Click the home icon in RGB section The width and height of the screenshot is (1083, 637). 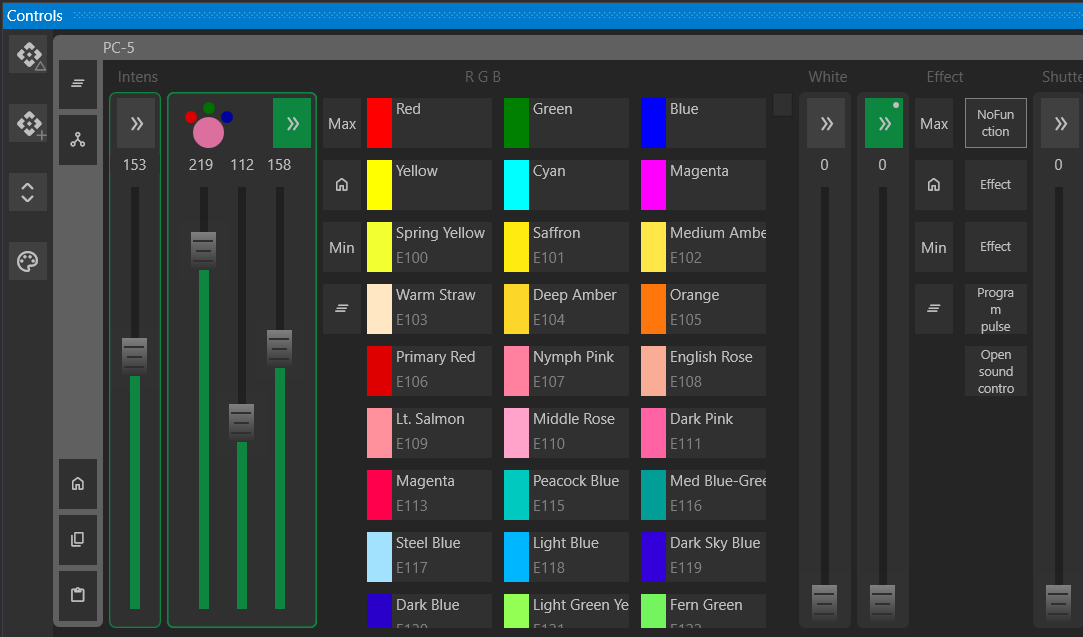pos(342,185)
